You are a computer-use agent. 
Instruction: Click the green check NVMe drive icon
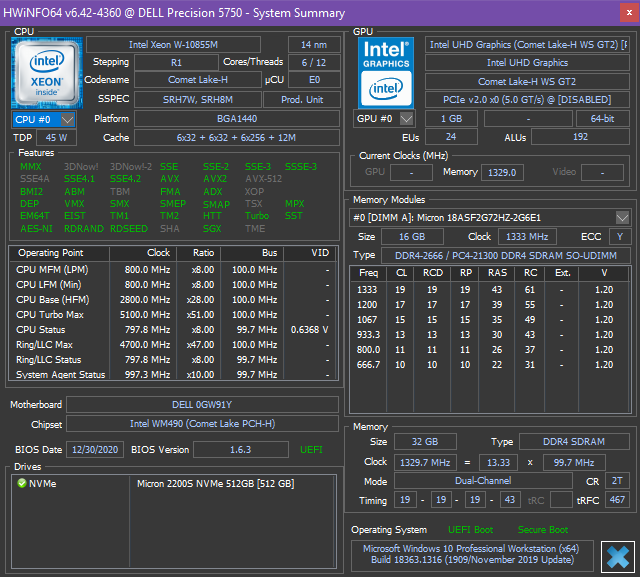[x=22, y=484]
